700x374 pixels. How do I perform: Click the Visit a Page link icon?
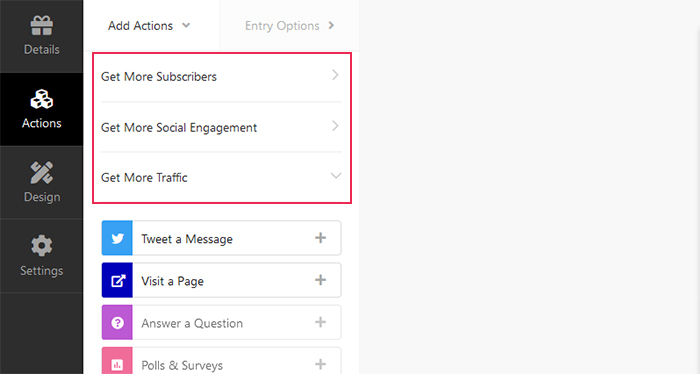(117, 280)
